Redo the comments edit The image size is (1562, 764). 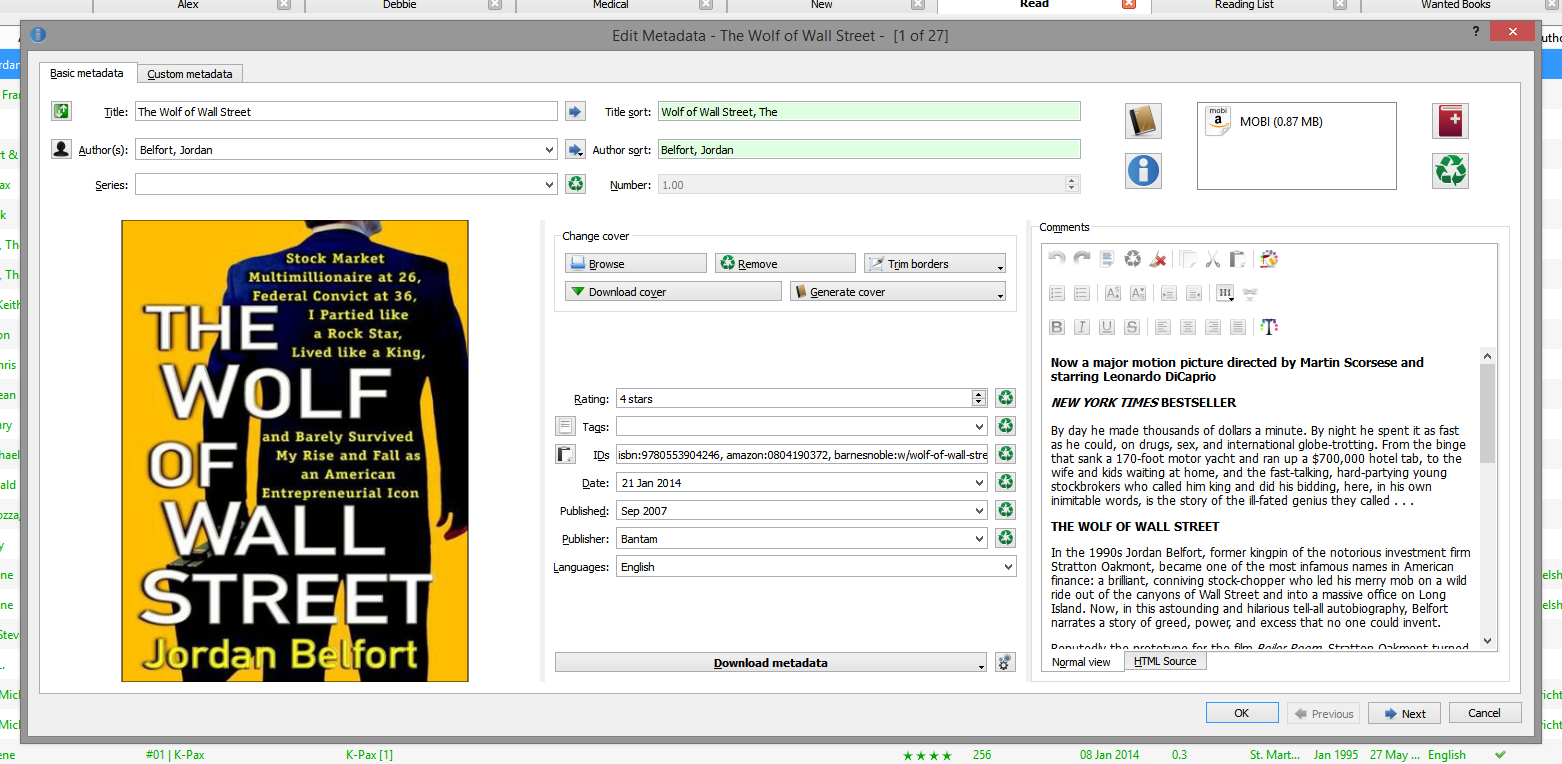[x=1081, y=259]
